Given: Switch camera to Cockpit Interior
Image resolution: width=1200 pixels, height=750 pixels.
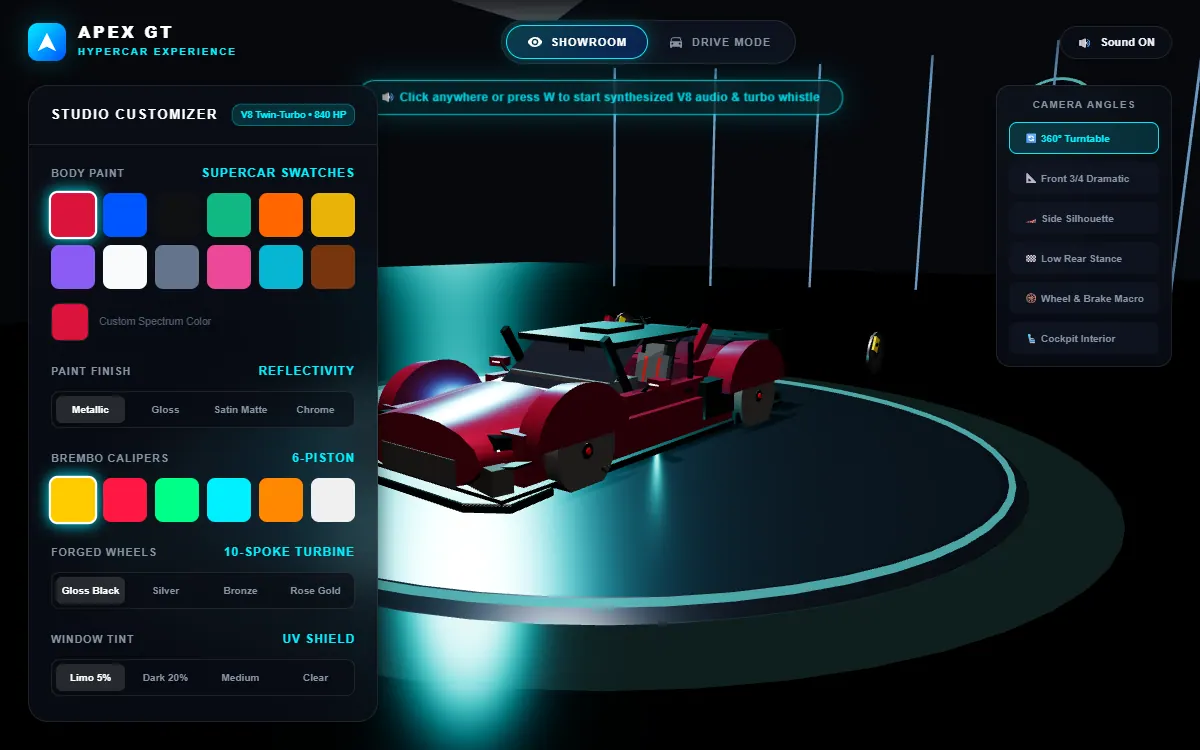Looking at the screenshot, I should click(x=1084, y=338).
